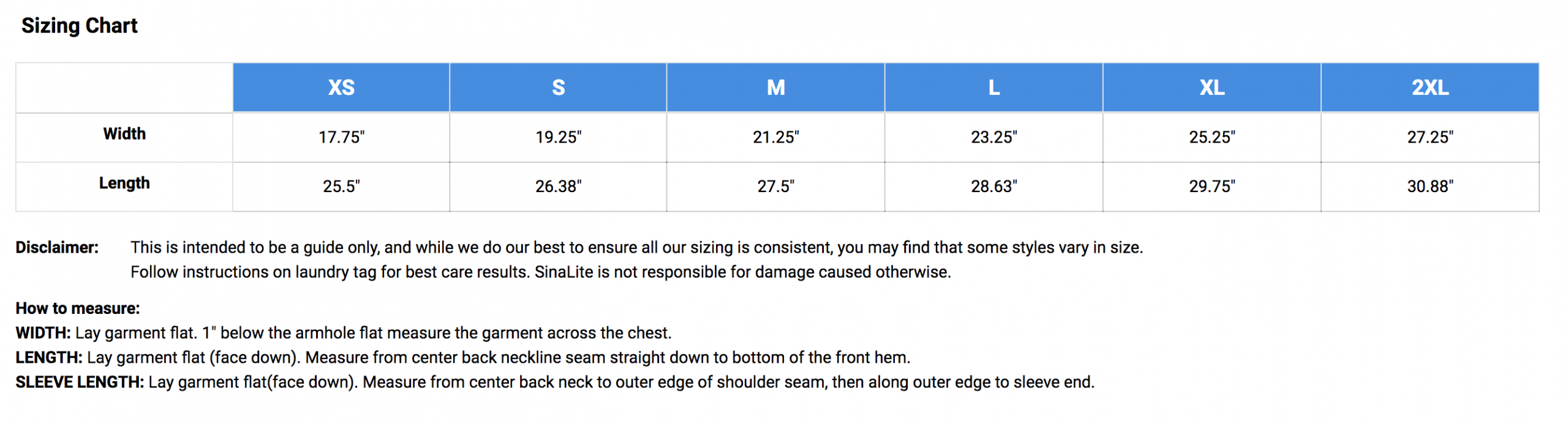Viewport: 1568px width, 424px height.
Task: Select the 17.75" width cell
Action: [x=341, y=137]
